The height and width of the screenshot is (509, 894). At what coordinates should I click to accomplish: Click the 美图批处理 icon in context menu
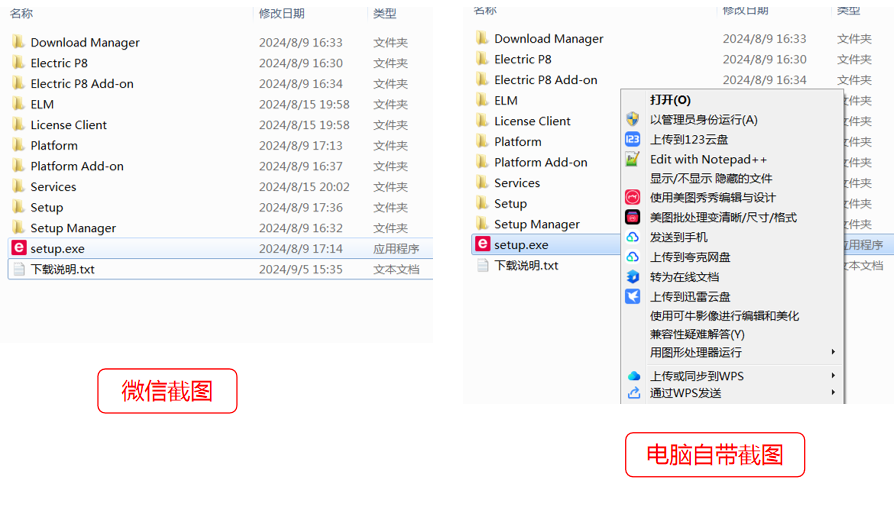pyautogui.click(x=632, y=217)
